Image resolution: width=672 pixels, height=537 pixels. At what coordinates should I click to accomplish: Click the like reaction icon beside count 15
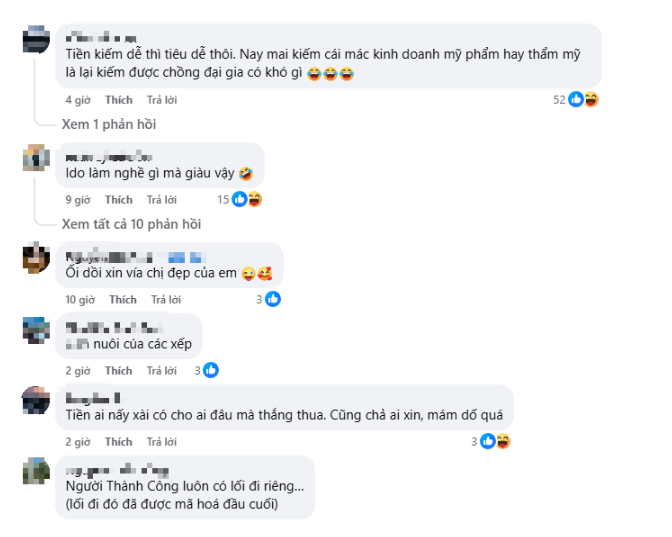click(239, 199)
